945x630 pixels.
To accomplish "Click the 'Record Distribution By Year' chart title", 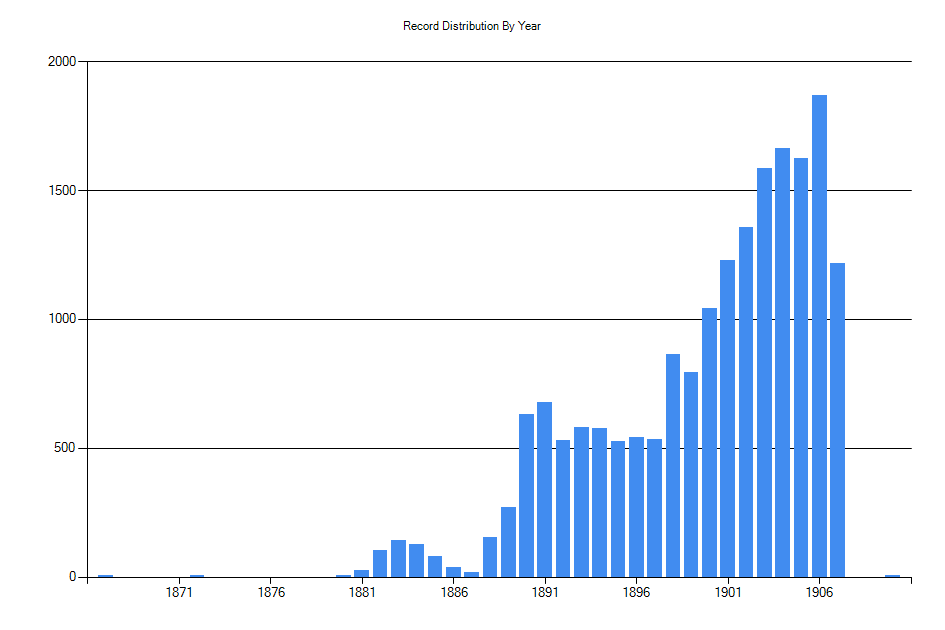I will click(x=472, y=26).
